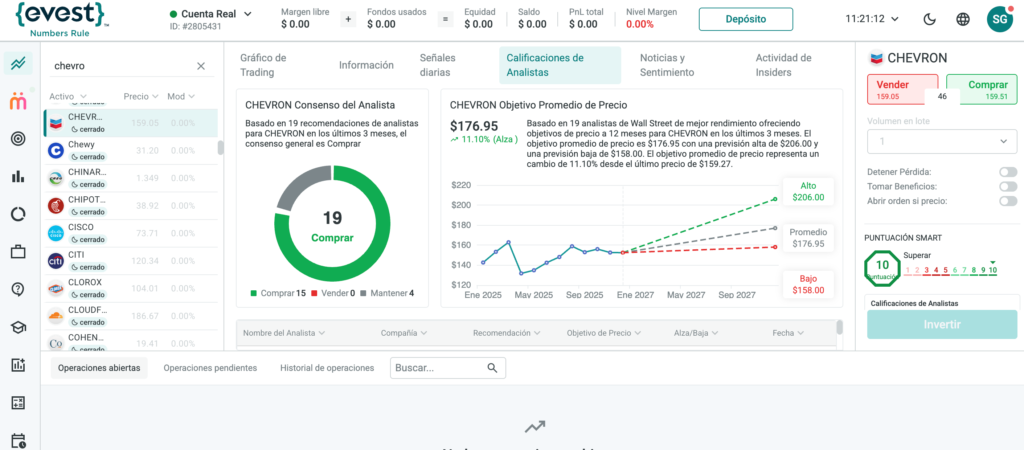Screen dimensions: 1024x450
Task: Select Calificaciones de Analistas tab
Action: point(560,65)
